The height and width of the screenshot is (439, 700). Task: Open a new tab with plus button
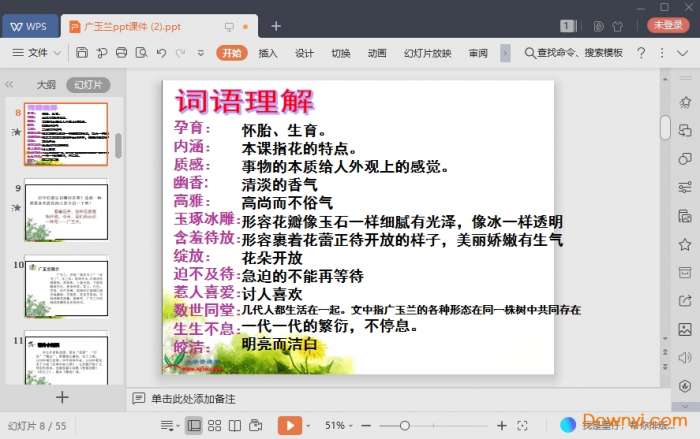(276, 26)
